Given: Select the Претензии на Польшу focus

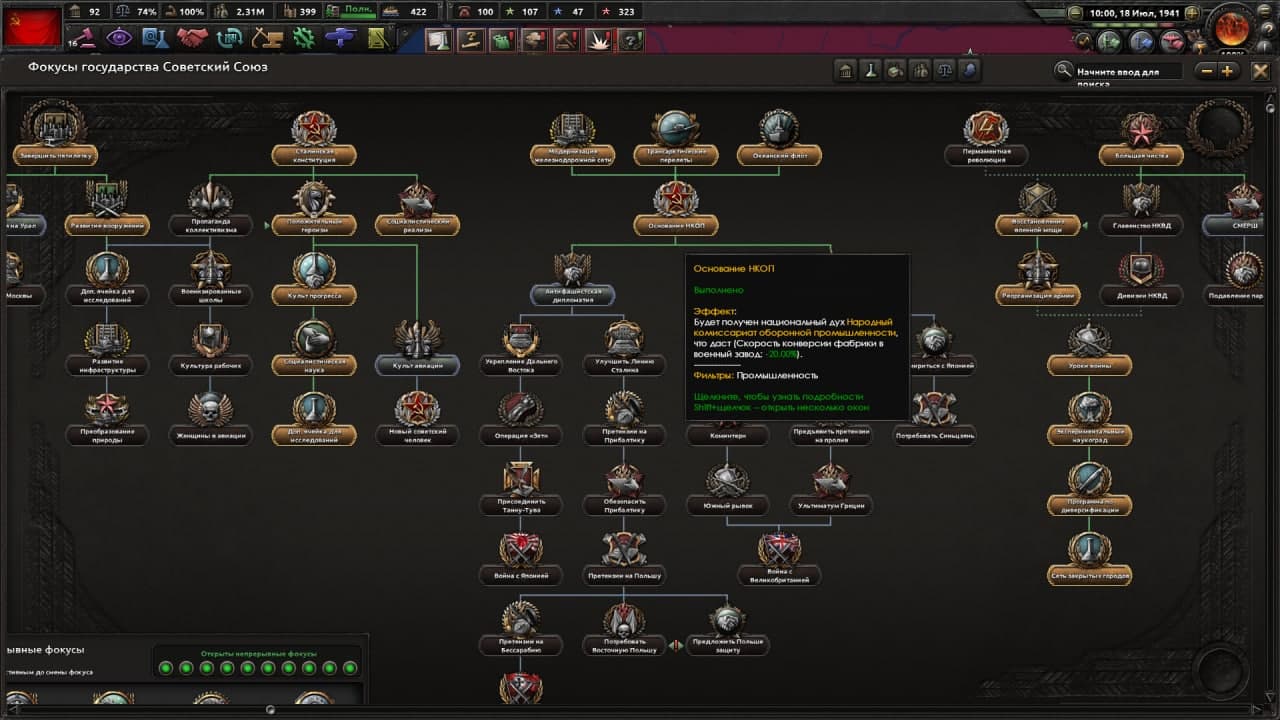Looking at the screenshot, I should (x=624, y=558).
